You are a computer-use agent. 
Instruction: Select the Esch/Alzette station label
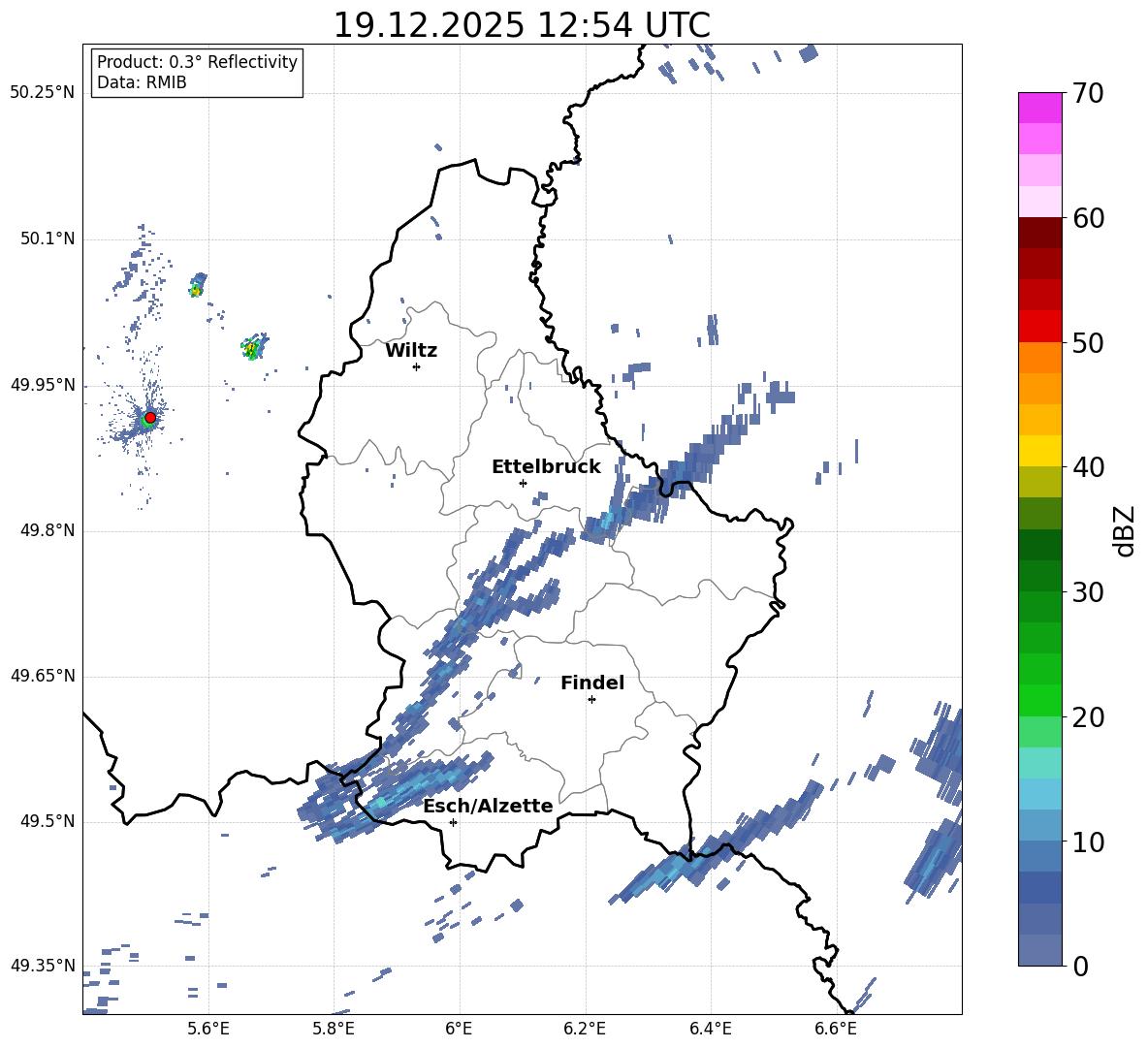pyautogui.click(x=488, y=807)
